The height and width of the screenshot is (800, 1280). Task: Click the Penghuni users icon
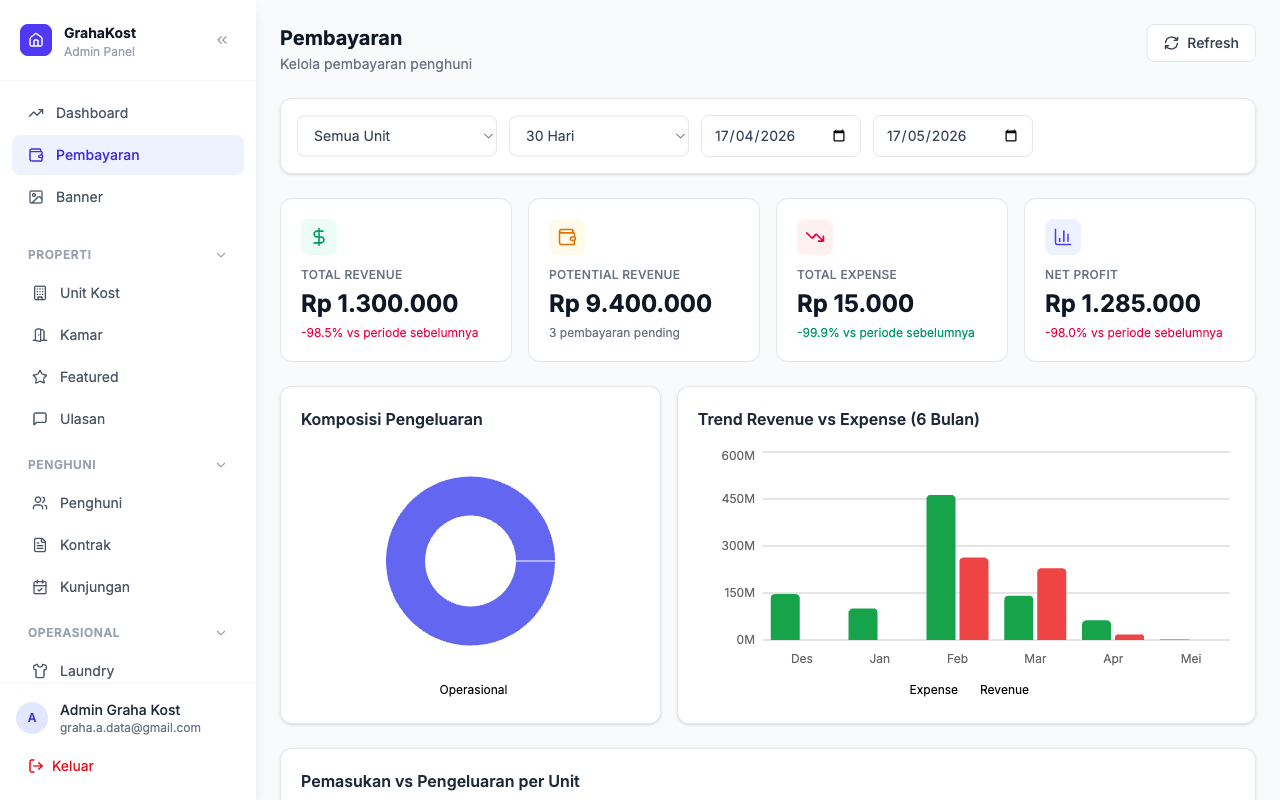(40, 503)
